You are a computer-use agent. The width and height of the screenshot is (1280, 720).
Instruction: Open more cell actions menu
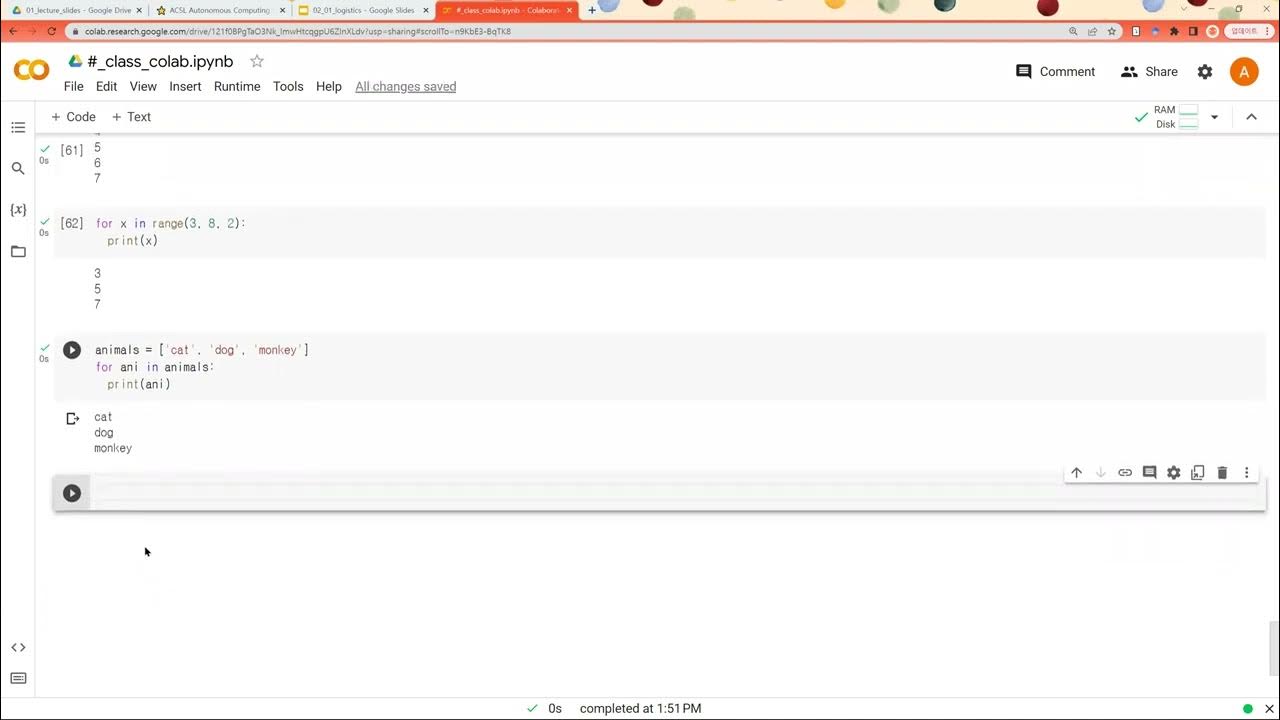point(1246,473)
